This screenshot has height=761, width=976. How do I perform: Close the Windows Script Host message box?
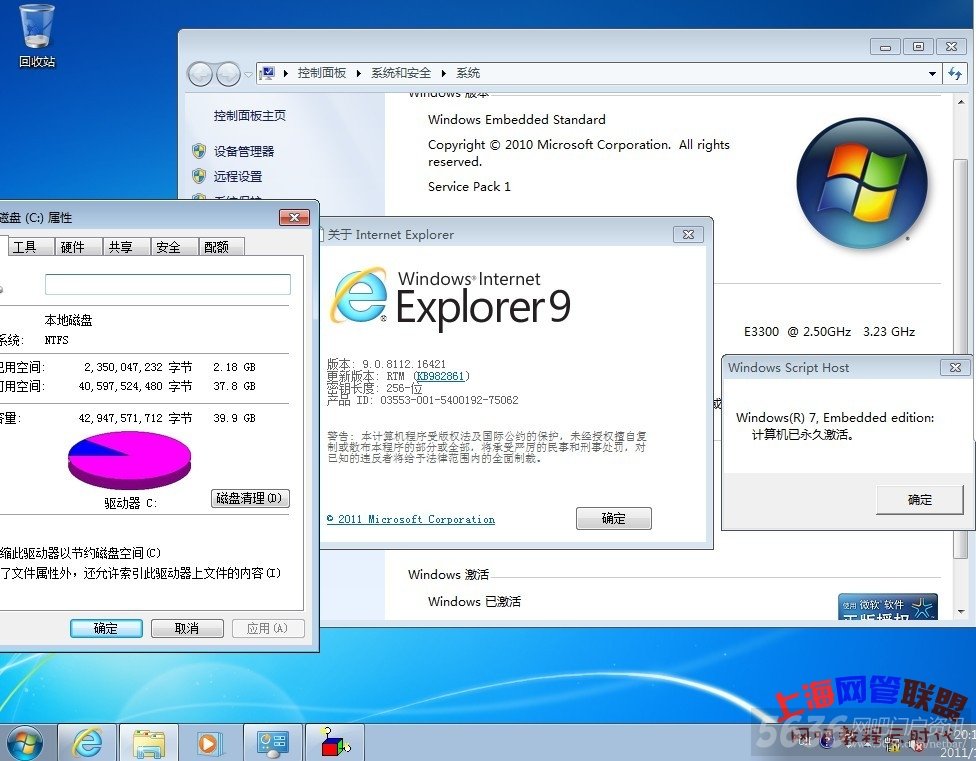955,368
